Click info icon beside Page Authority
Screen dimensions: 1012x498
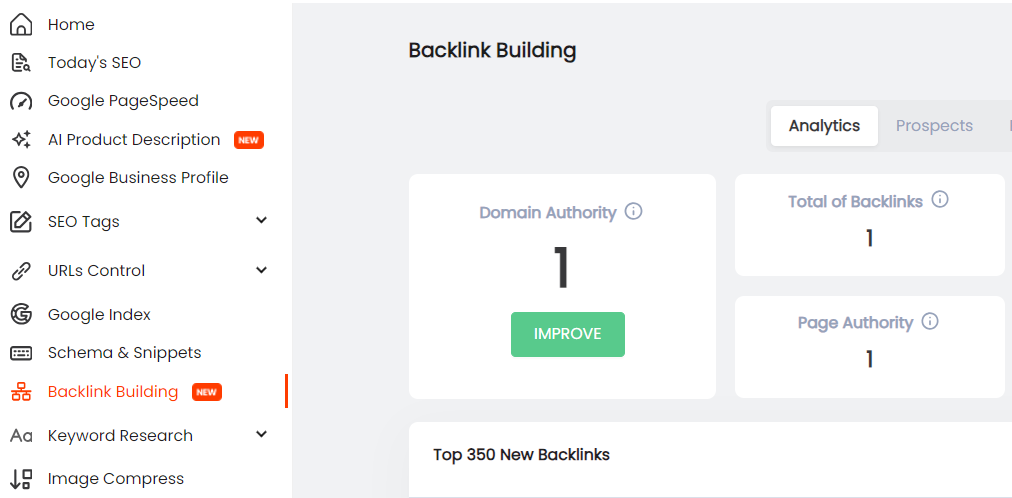click(930, 321)
